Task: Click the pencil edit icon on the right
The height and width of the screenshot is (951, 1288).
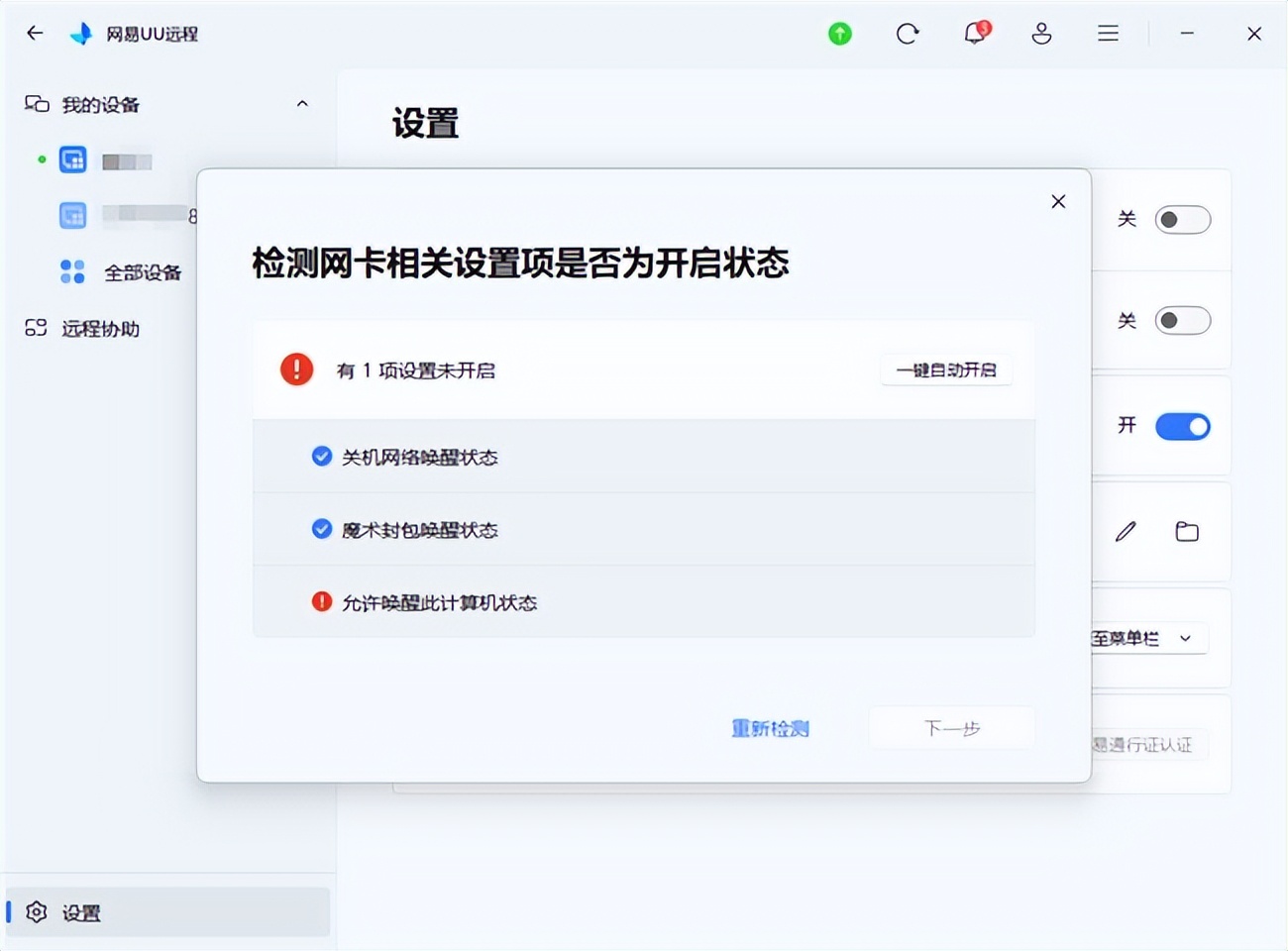Action: coord(1125,532)
